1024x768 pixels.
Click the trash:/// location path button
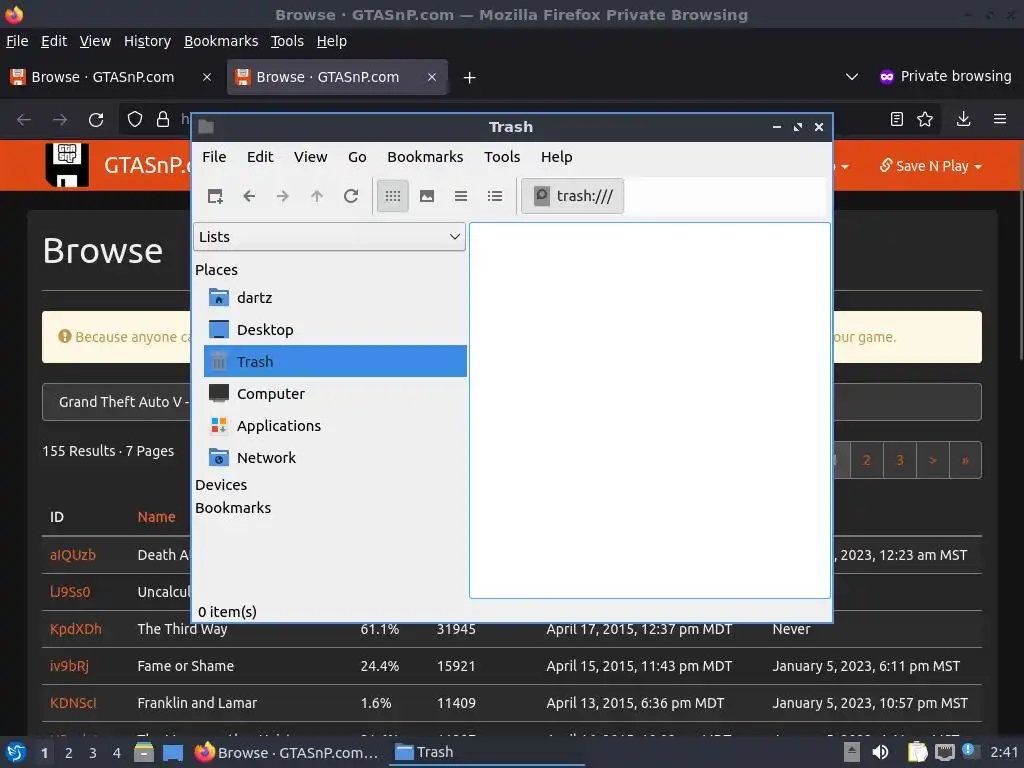click(573, 196)
